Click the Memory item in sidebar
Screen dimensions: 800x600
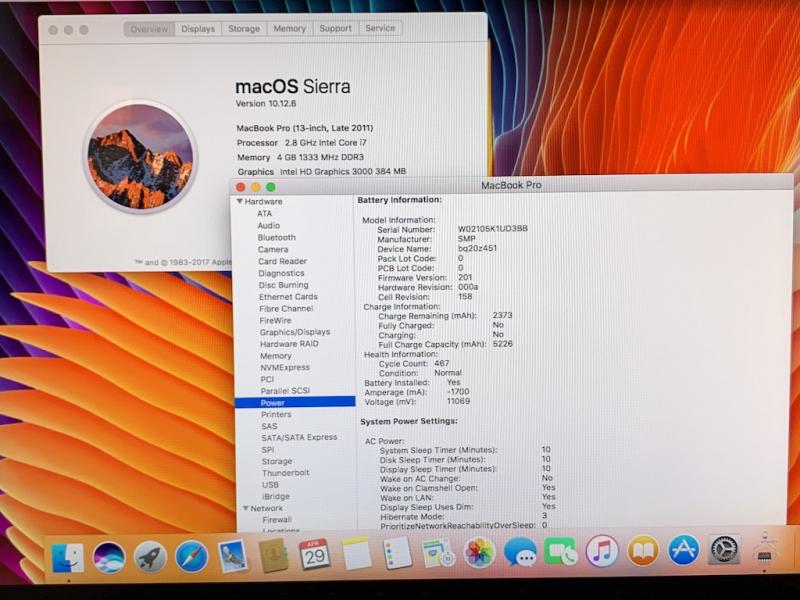pos(276,356)
